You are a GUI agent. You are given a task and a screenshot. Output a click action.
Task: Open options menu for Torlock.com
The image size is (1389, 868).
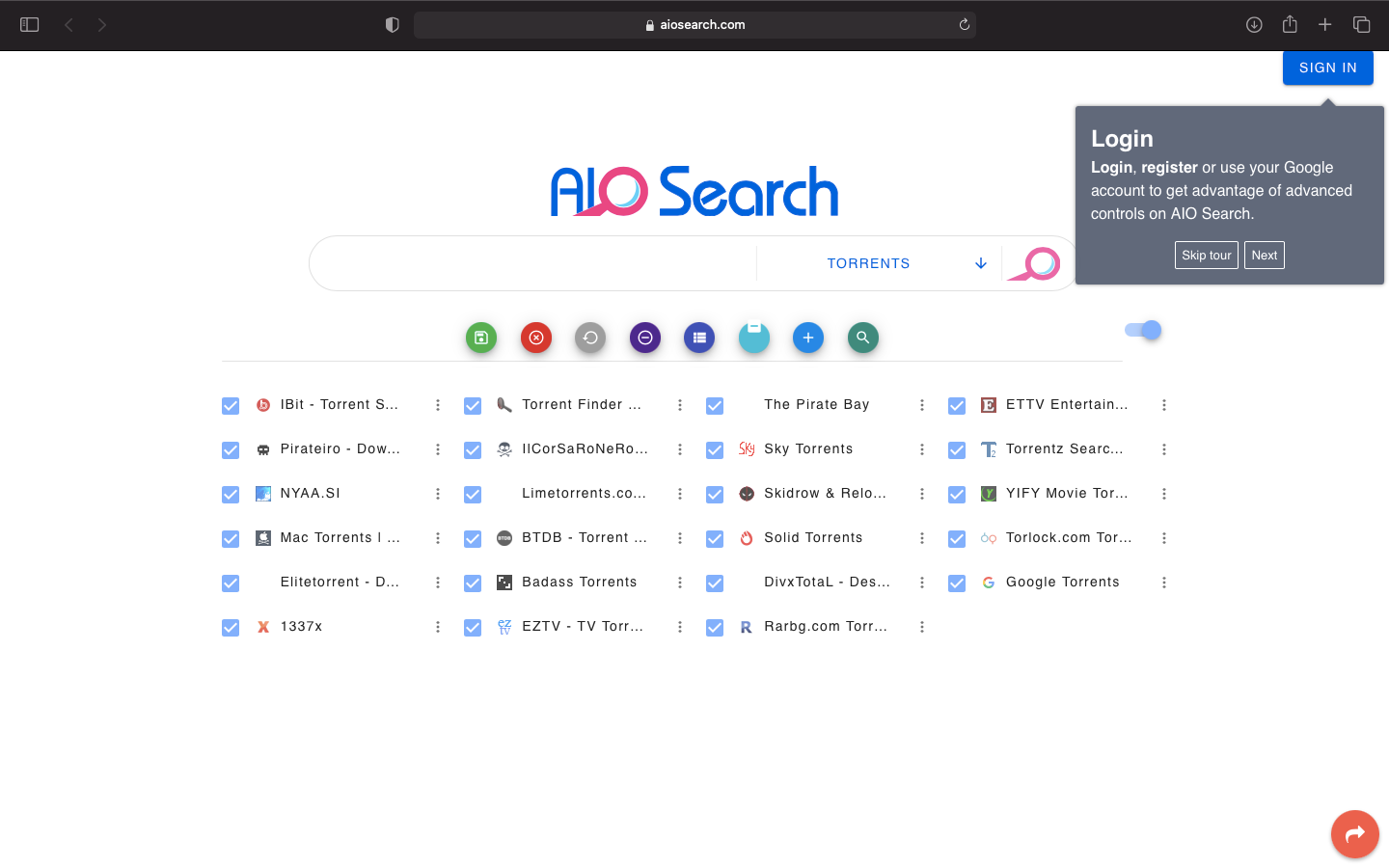(1164, 538)
